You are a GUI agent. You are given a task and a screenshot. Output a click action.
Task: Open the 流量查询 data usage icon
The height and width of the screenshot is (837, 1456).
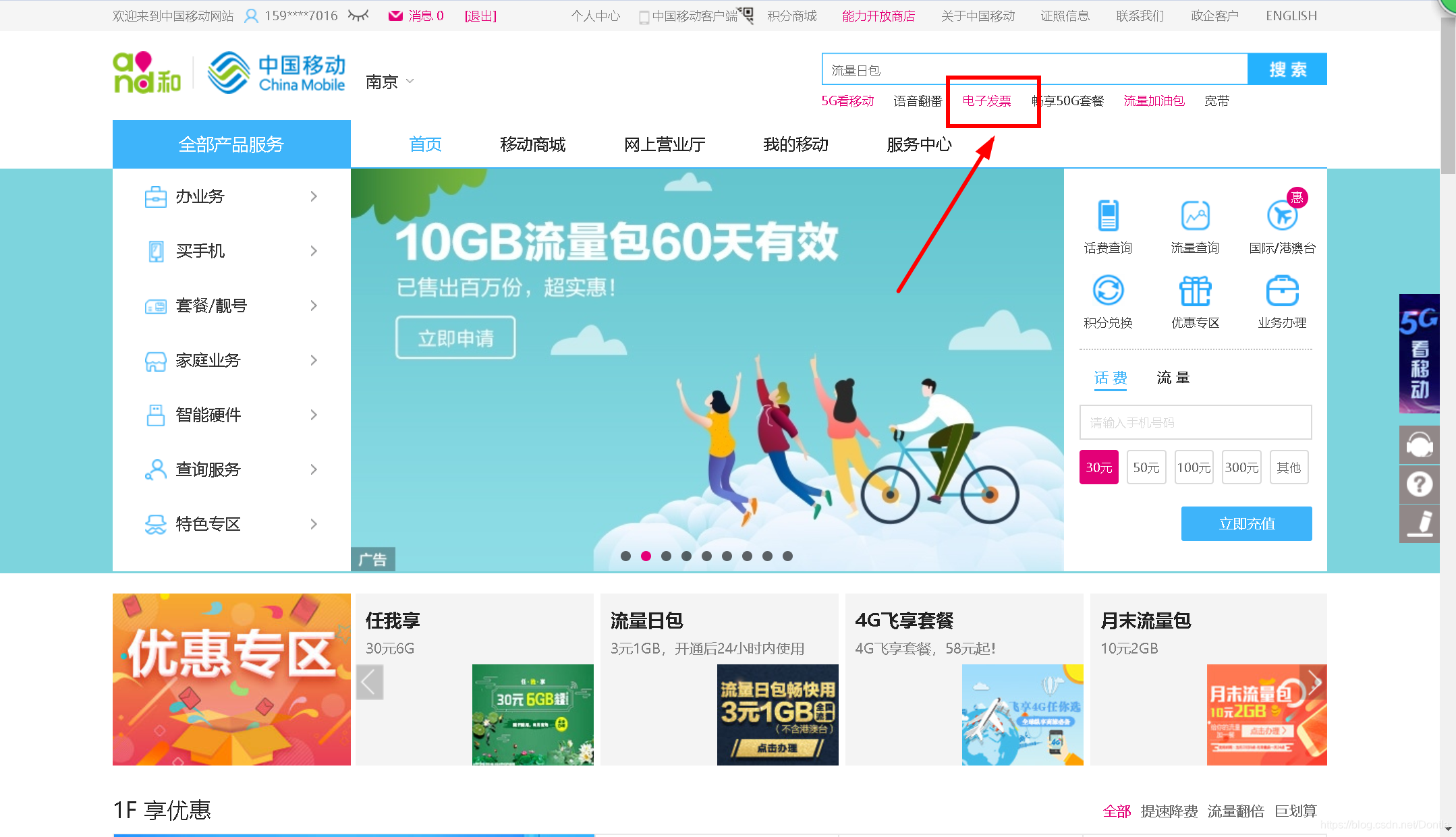pyautogui.click(x=1195, y=216)
